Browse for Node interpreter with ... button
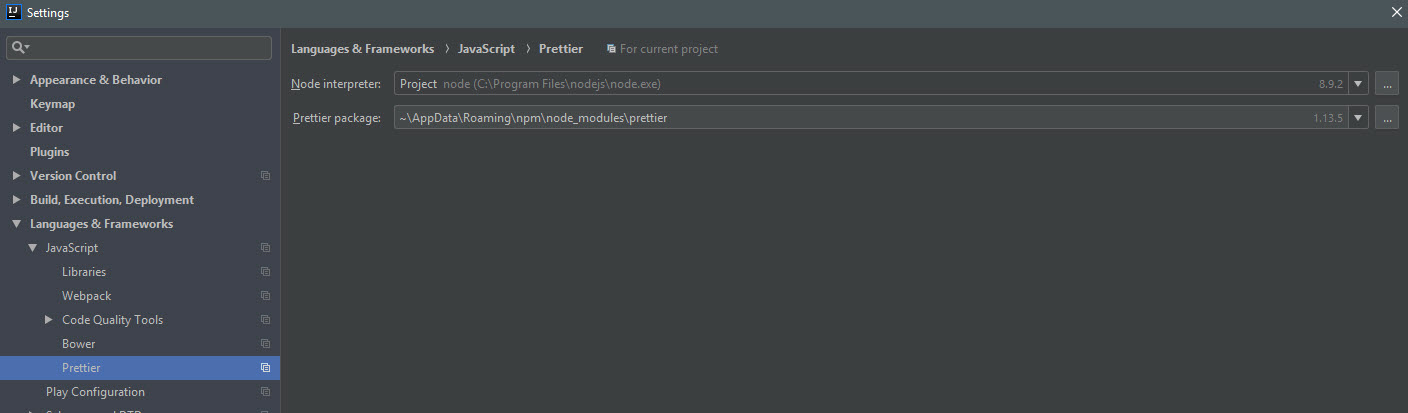 point(1386,84)
